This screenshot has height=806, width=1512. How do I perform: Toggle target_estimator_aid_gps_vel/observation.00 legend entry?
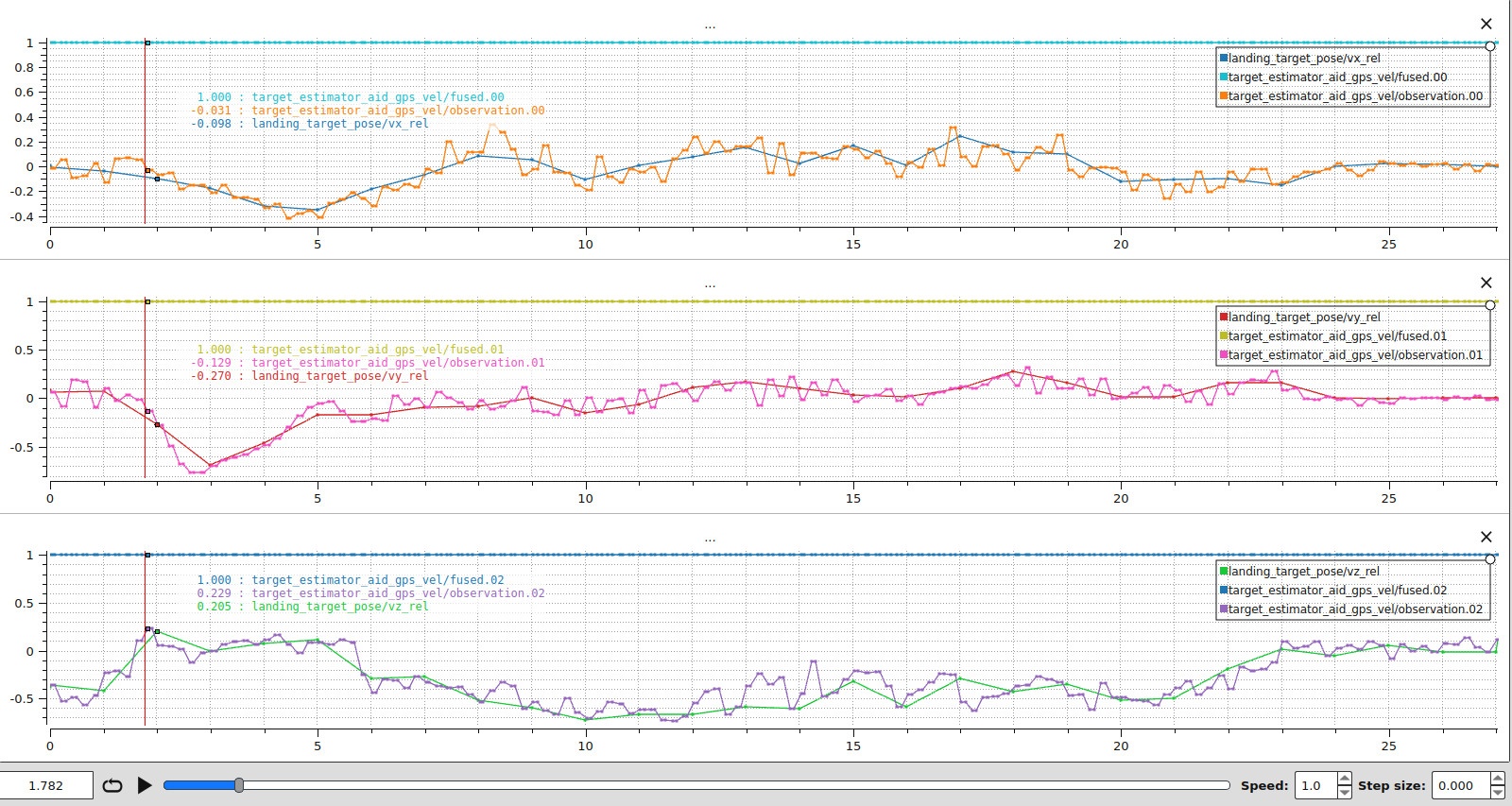click(1350, 96)
